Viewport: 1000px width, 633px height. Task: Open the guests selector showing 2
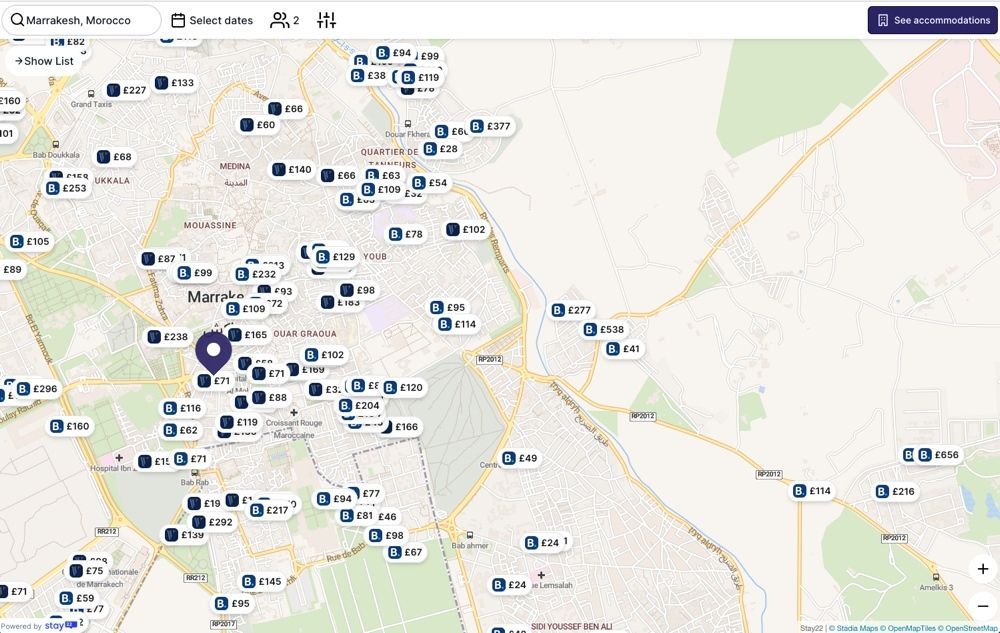click(284, 20)
